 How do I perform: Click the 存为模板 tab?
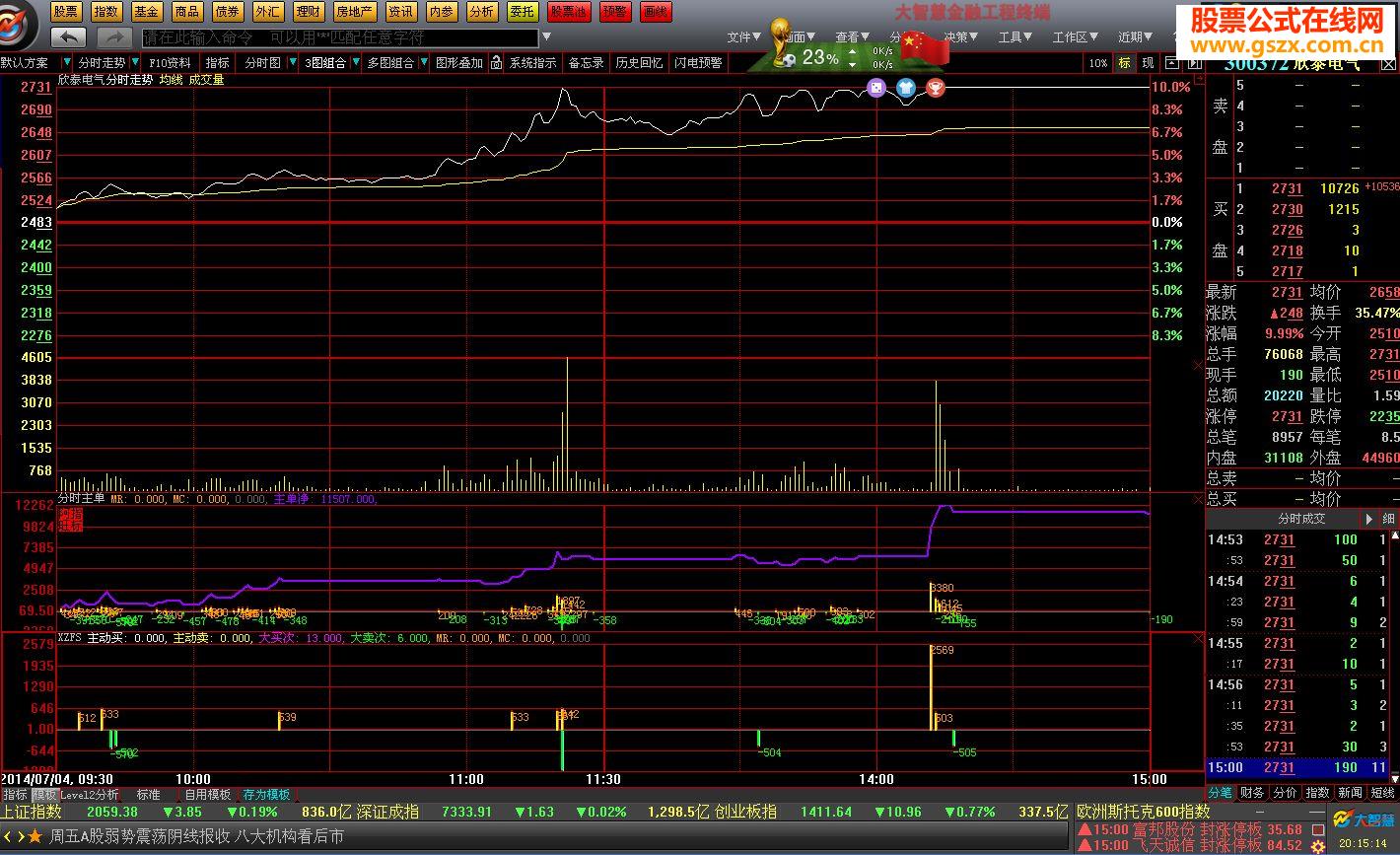point(266,794)
